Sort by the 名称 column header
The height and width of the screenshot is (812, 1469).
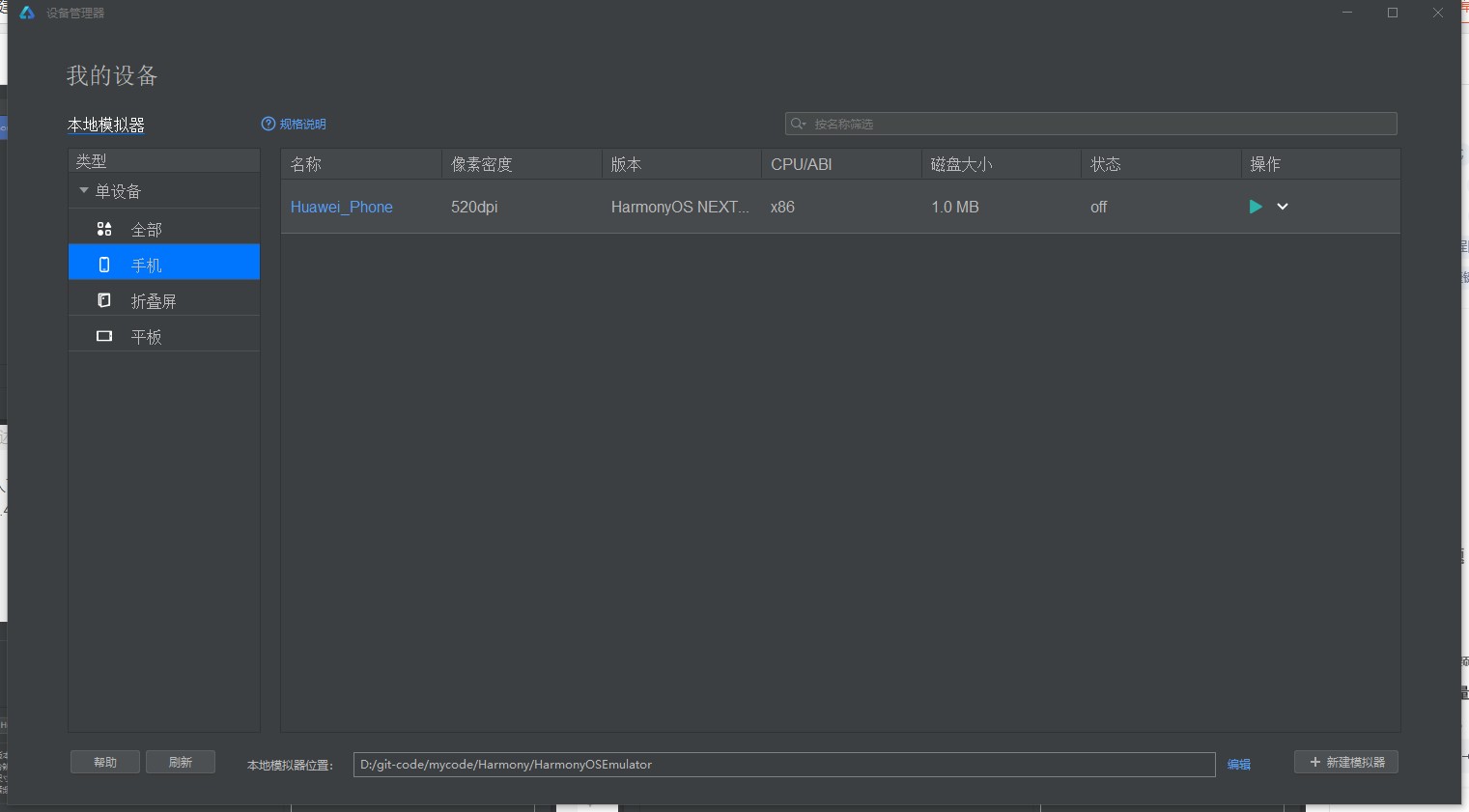coord(361,164)
